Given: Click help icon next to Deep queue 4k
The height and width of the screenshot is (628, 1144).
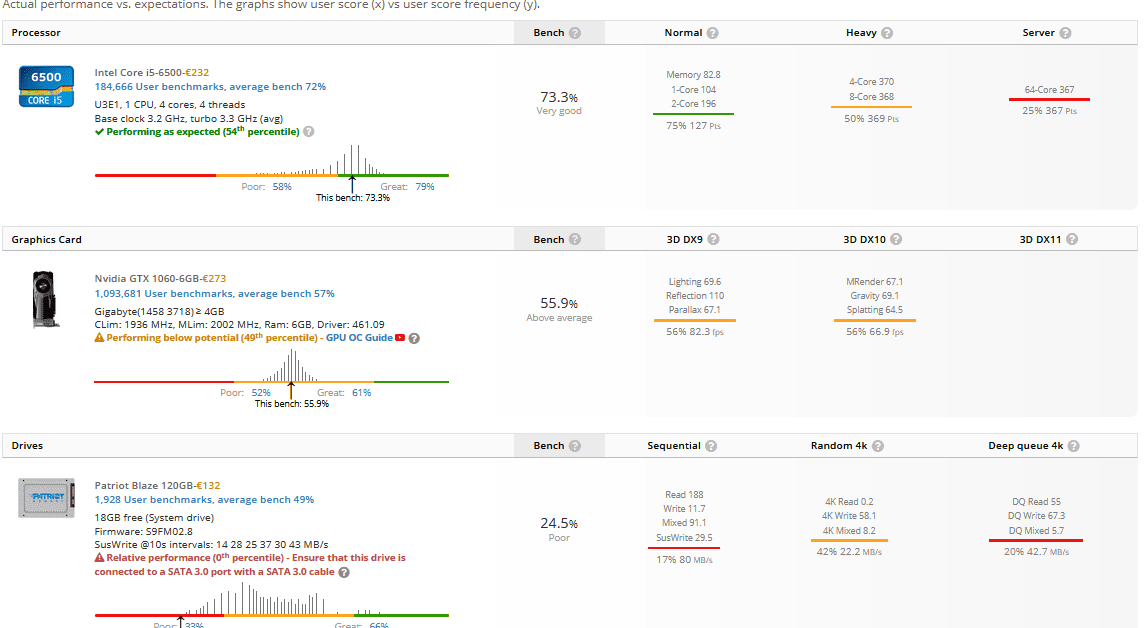Looking at the screenshot, I should tap(1073, 446).
